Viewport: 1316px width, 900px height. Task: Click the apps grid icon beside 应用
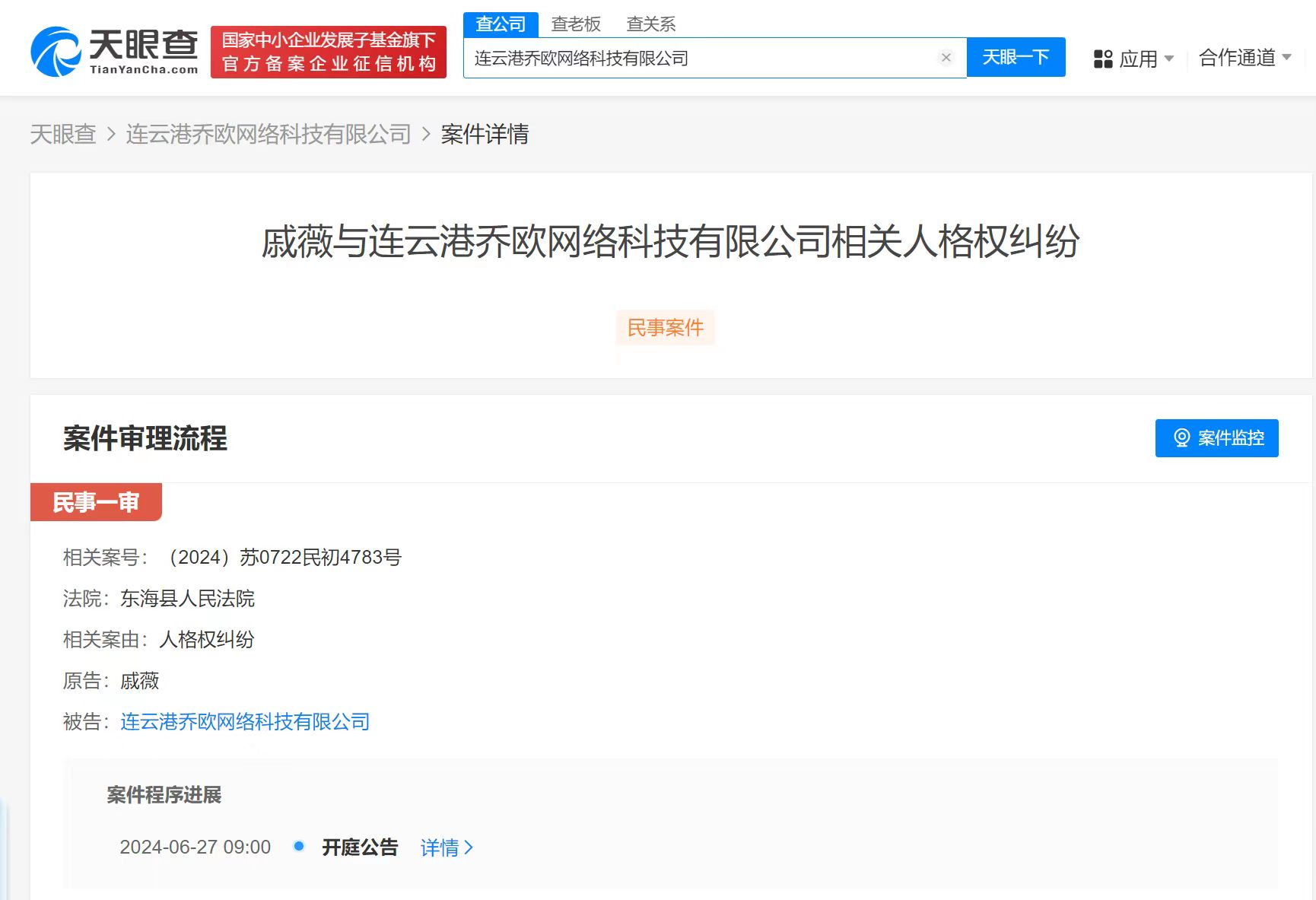[1102, 59]
